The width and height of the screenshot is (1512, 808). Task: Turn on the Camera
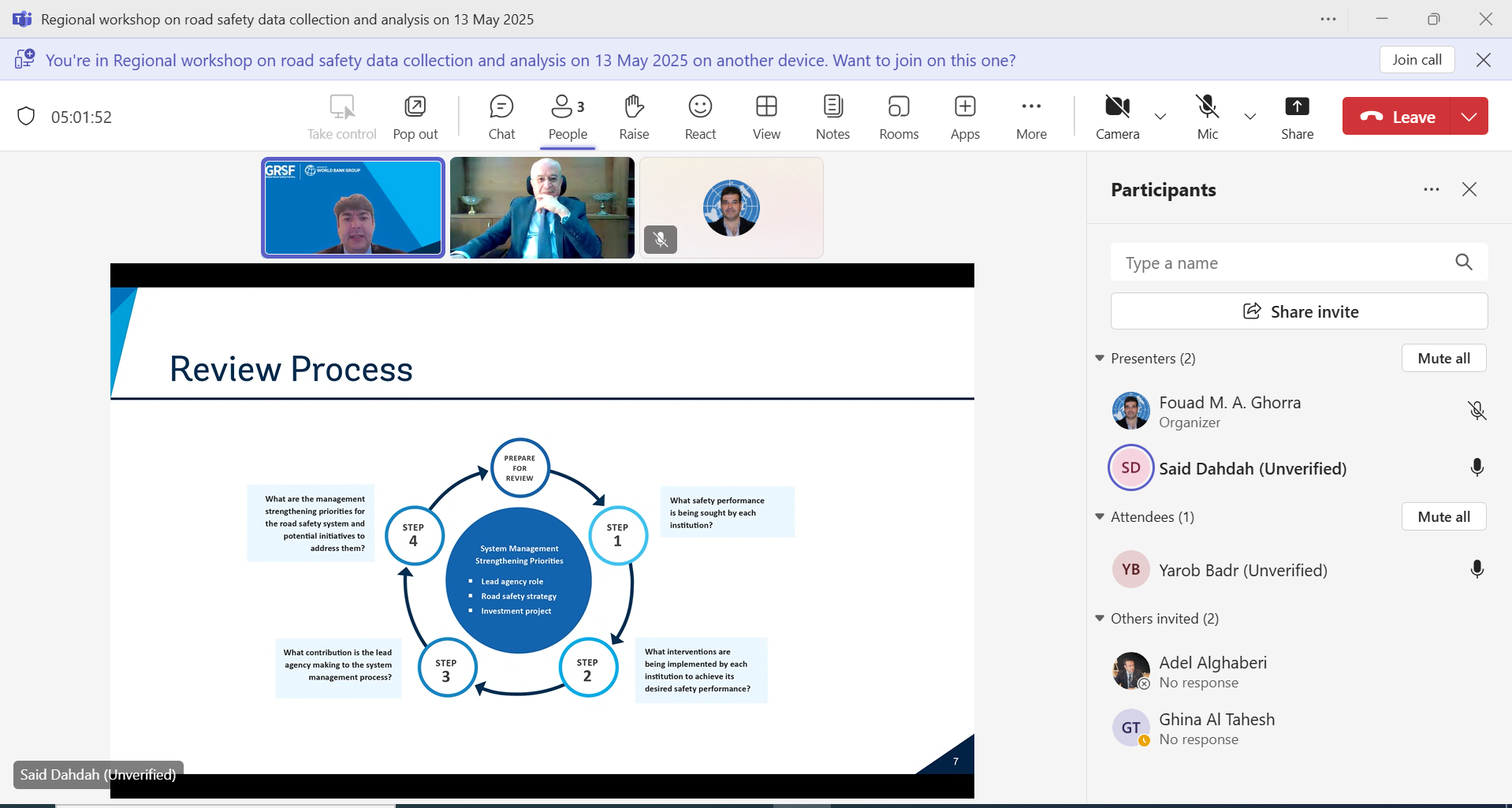tap(1117, 117)
